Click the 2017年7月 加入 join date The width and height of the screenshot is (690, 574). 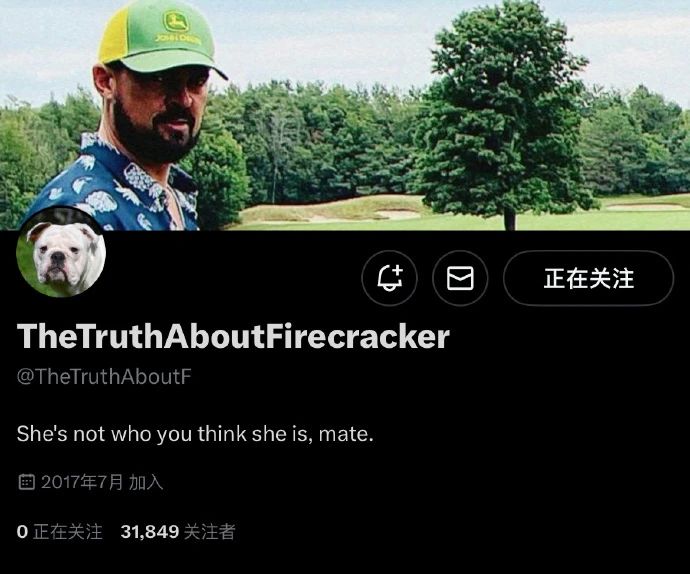pyautogui.click(x=102, y=482)
